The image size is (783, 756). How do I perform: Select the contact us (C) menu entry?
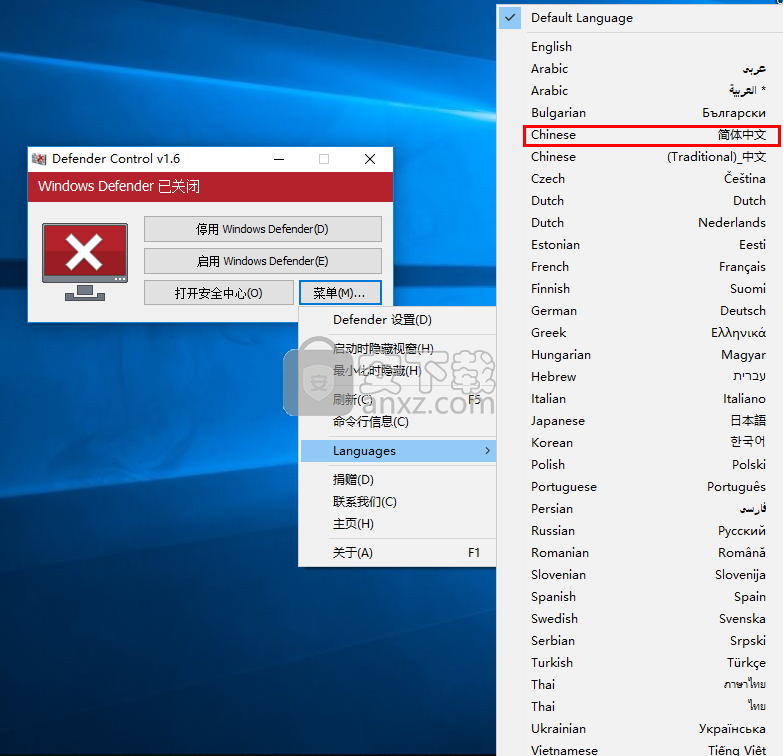[398, 502]
